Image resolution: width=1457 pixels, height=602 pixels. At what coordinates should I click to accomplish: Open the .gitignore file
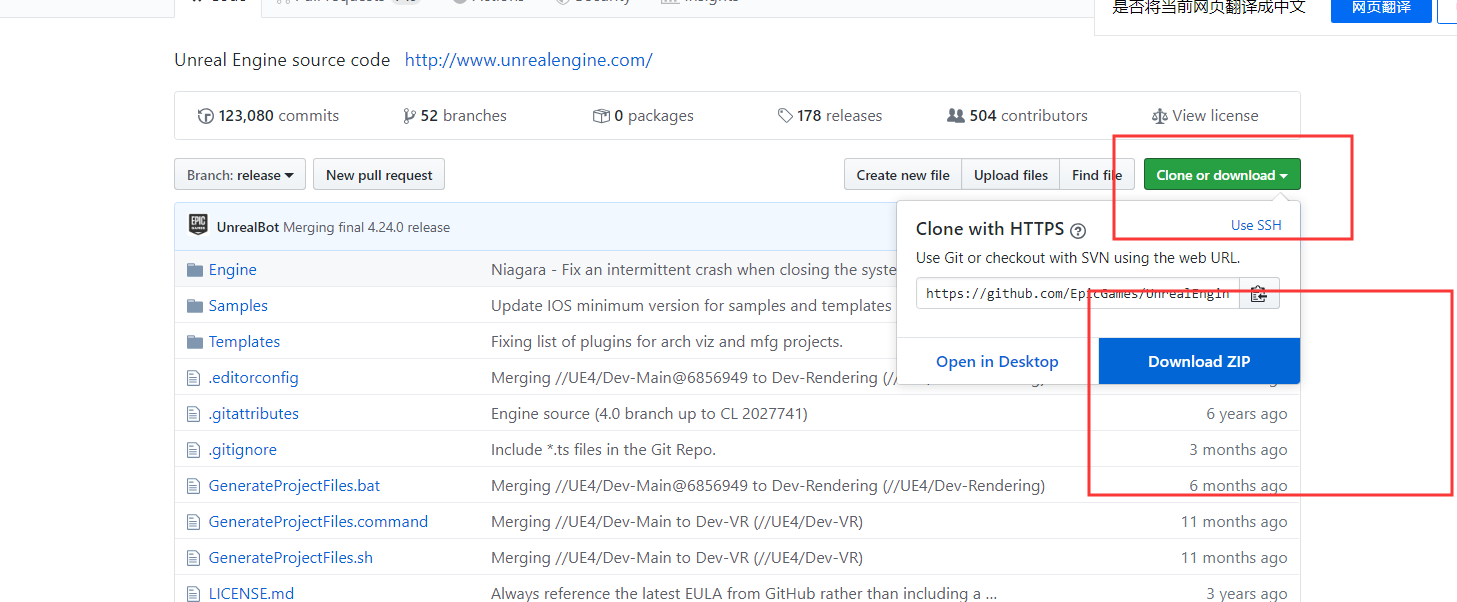click(243, 450)
